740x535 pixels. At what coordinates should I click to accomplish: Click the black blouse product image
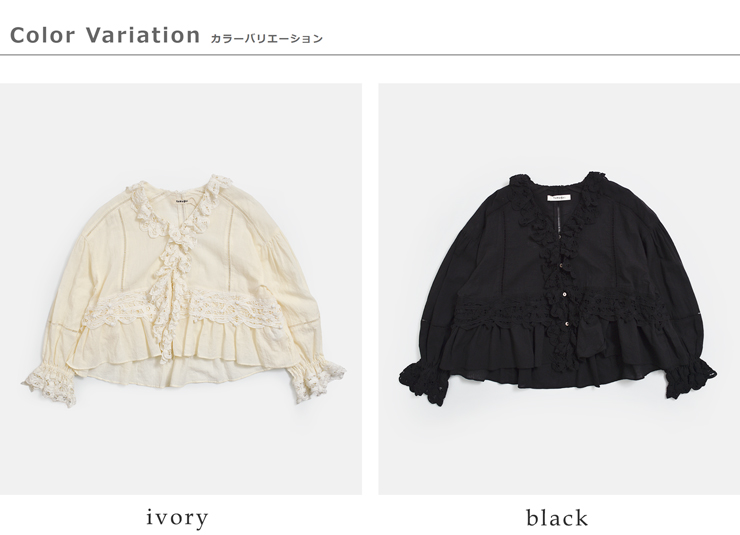[559, 289]
